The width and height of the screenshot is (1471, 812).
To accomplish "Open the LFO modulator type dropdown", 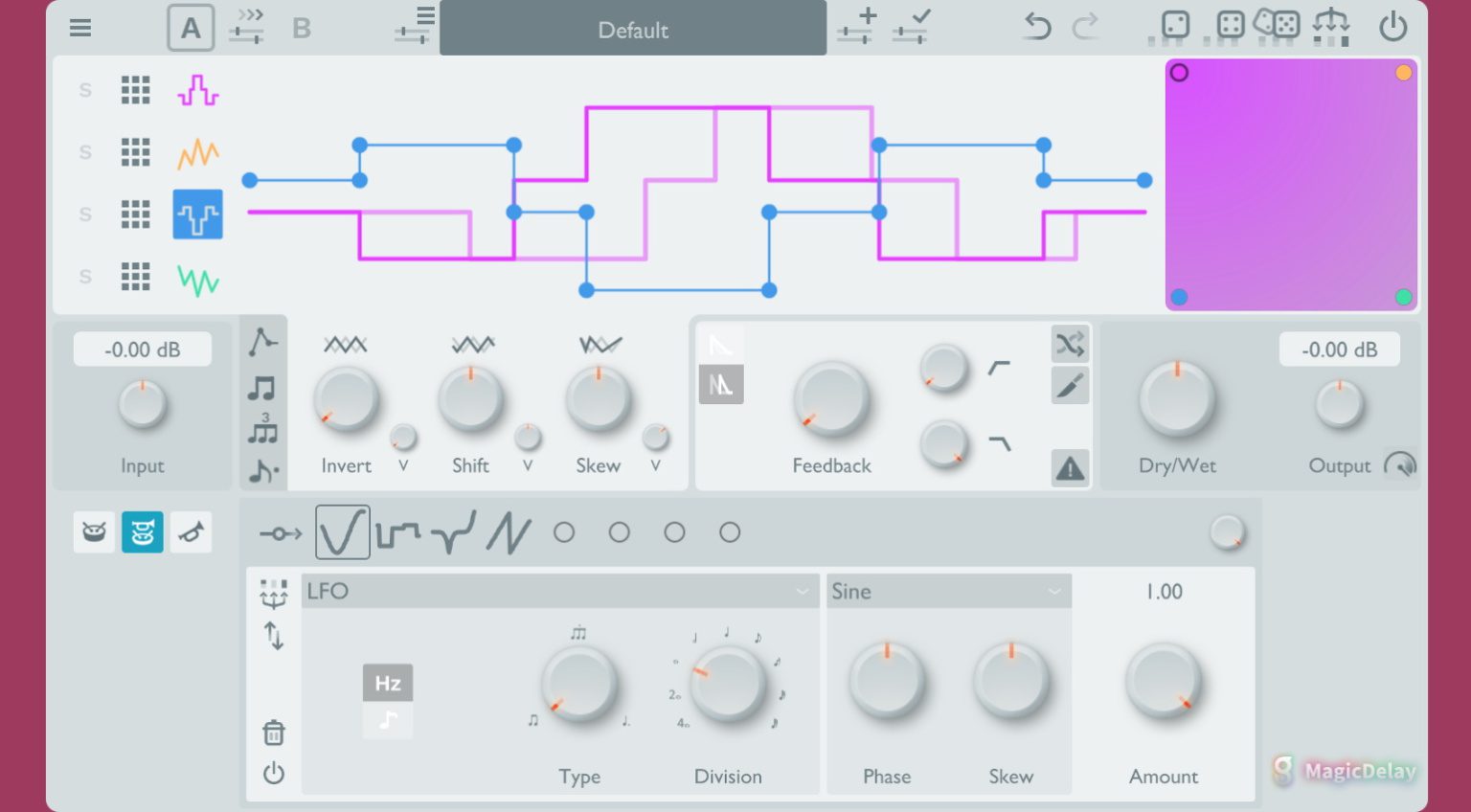I will (x=560, y=591).
